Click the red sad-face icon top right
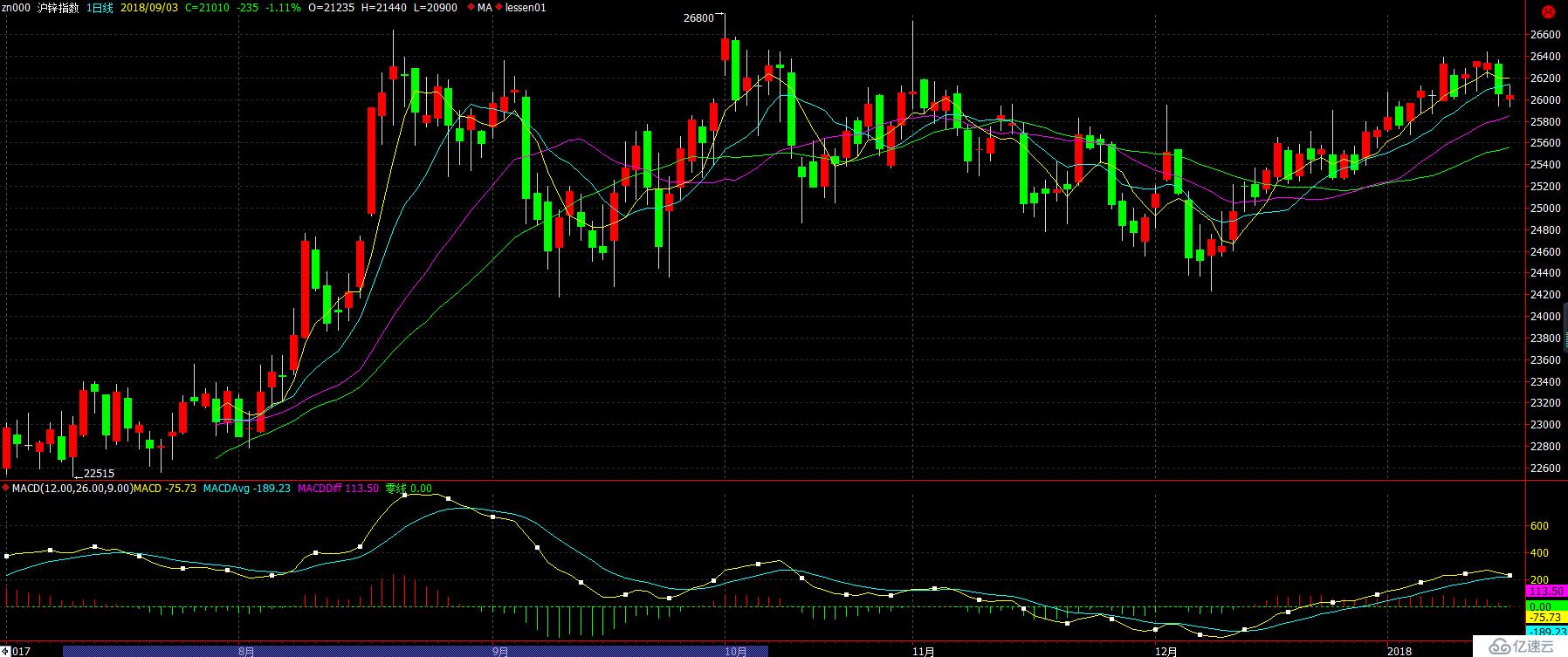Viewport: 1568px width, 657px height. coord(1548,12)
